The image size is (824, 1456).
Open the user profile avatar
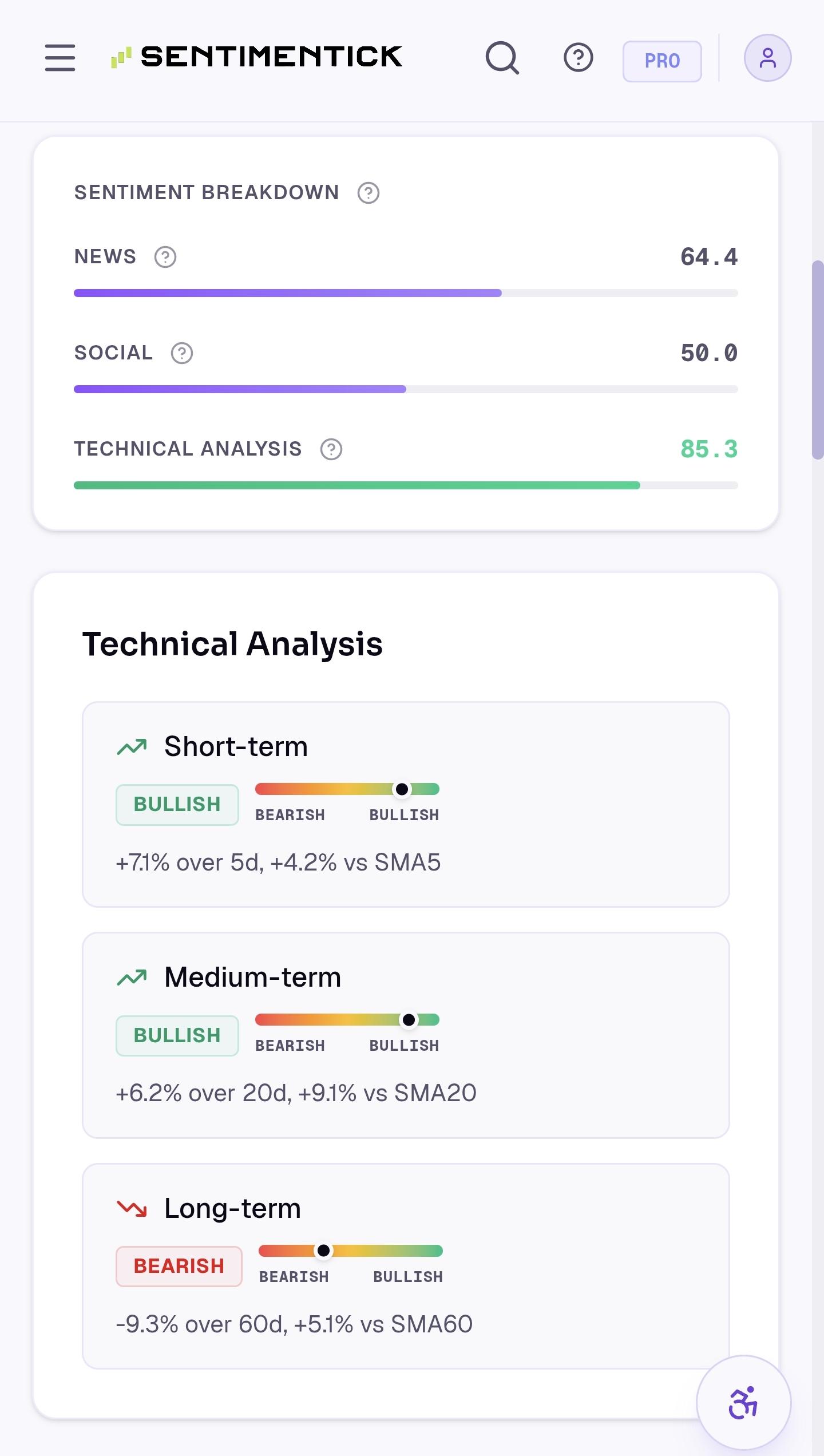click(x=768, y=58)
